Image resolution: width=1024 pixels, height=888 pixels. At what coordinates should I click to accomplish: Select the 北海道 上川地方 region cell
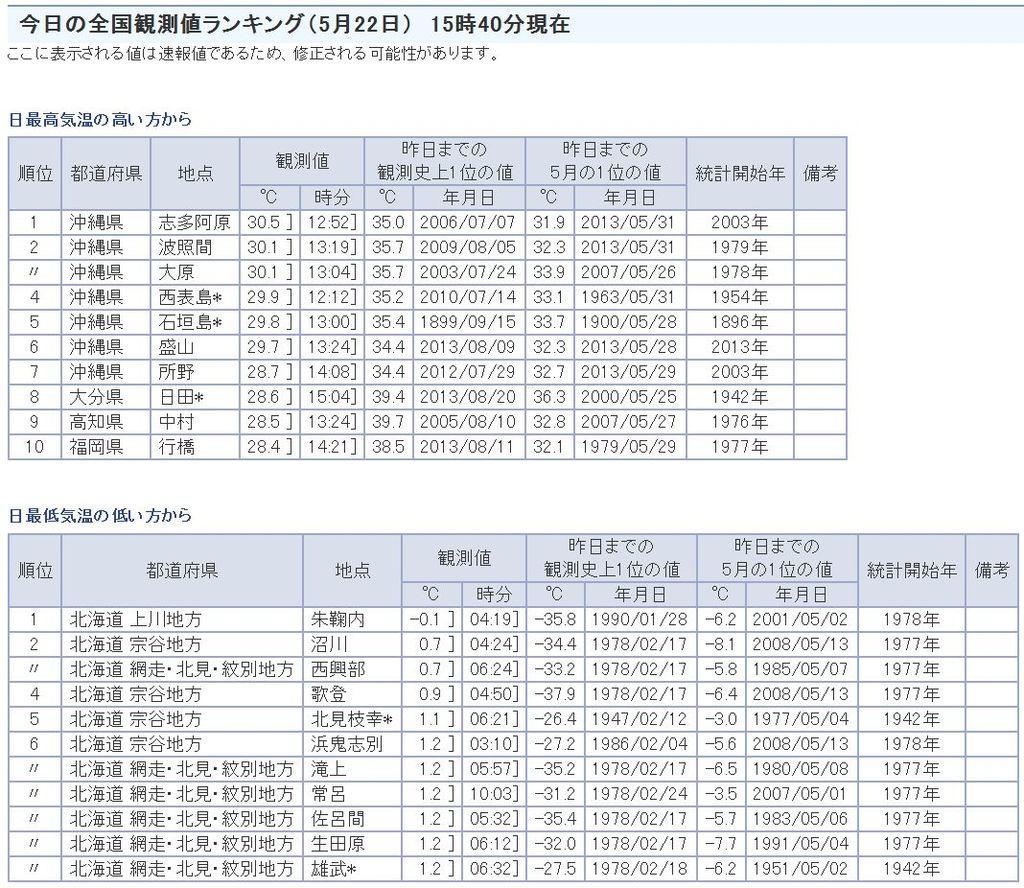point(135,620)
